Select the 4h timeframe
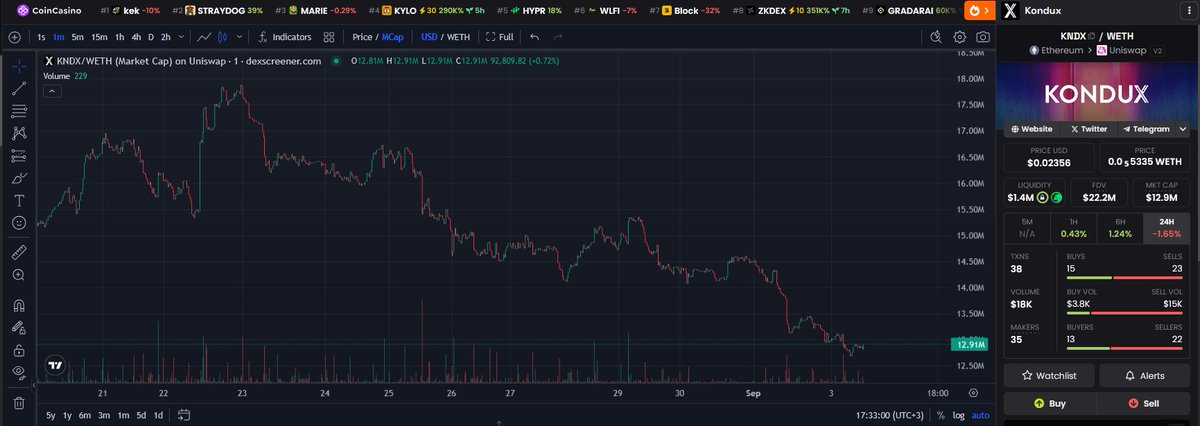The width and height of the screenshot is (1200, 426). pos(136,37)
